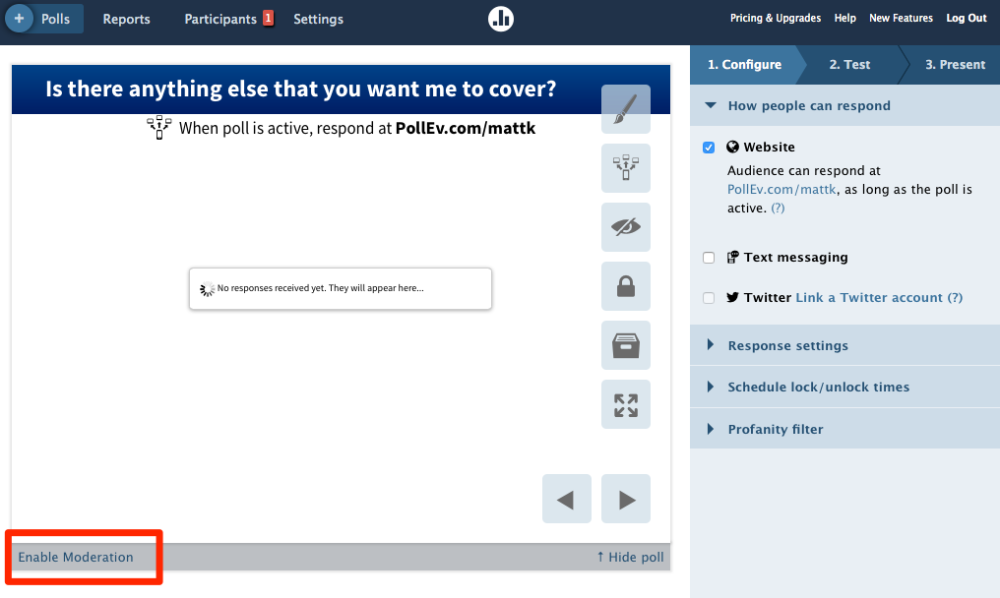The image size is (1000, 598).
Task: Switch to the 3. Present tab
Action: click(x=955, y=64)
